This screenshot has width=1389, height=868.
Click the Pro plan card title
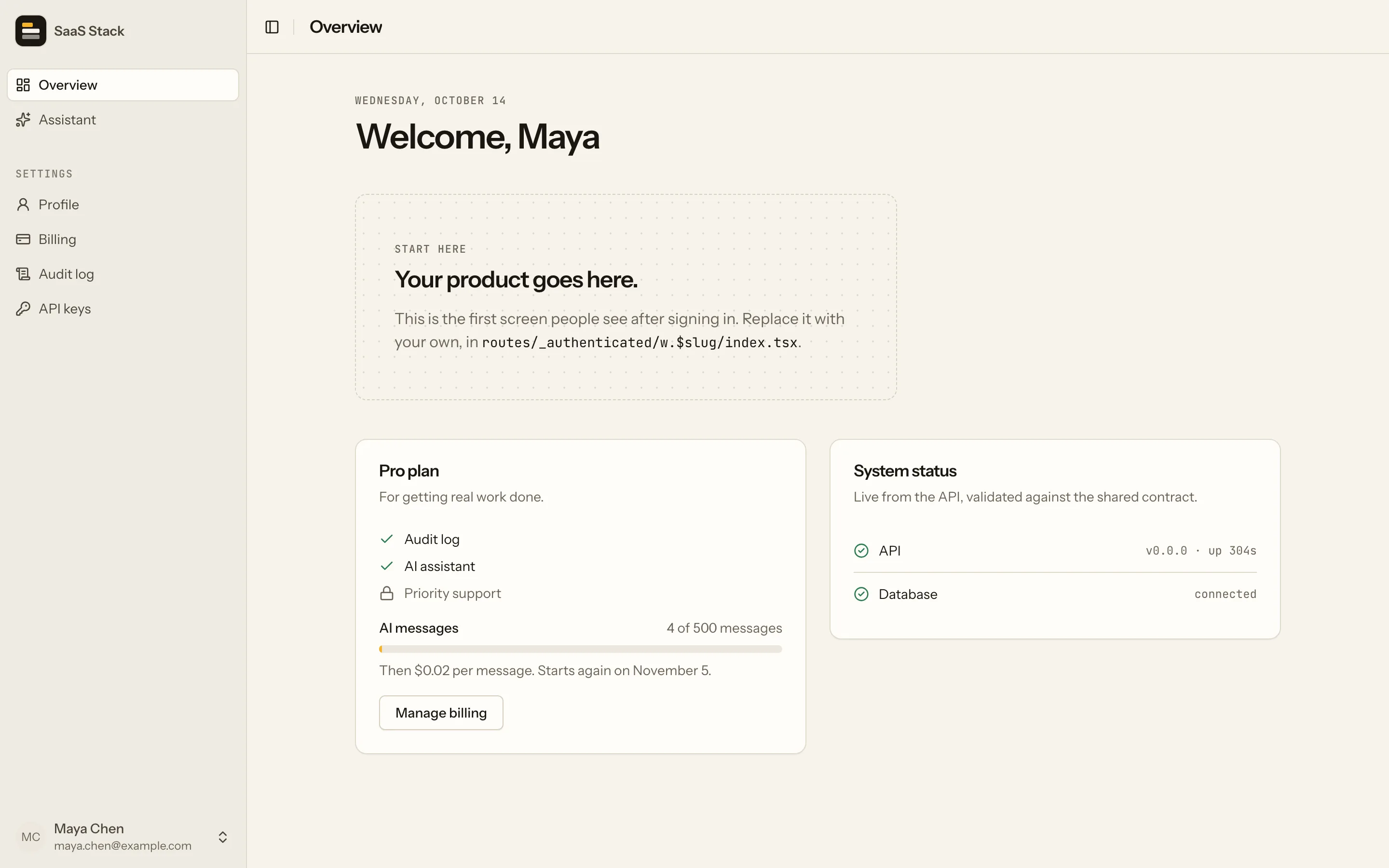[x=409, y=471]
